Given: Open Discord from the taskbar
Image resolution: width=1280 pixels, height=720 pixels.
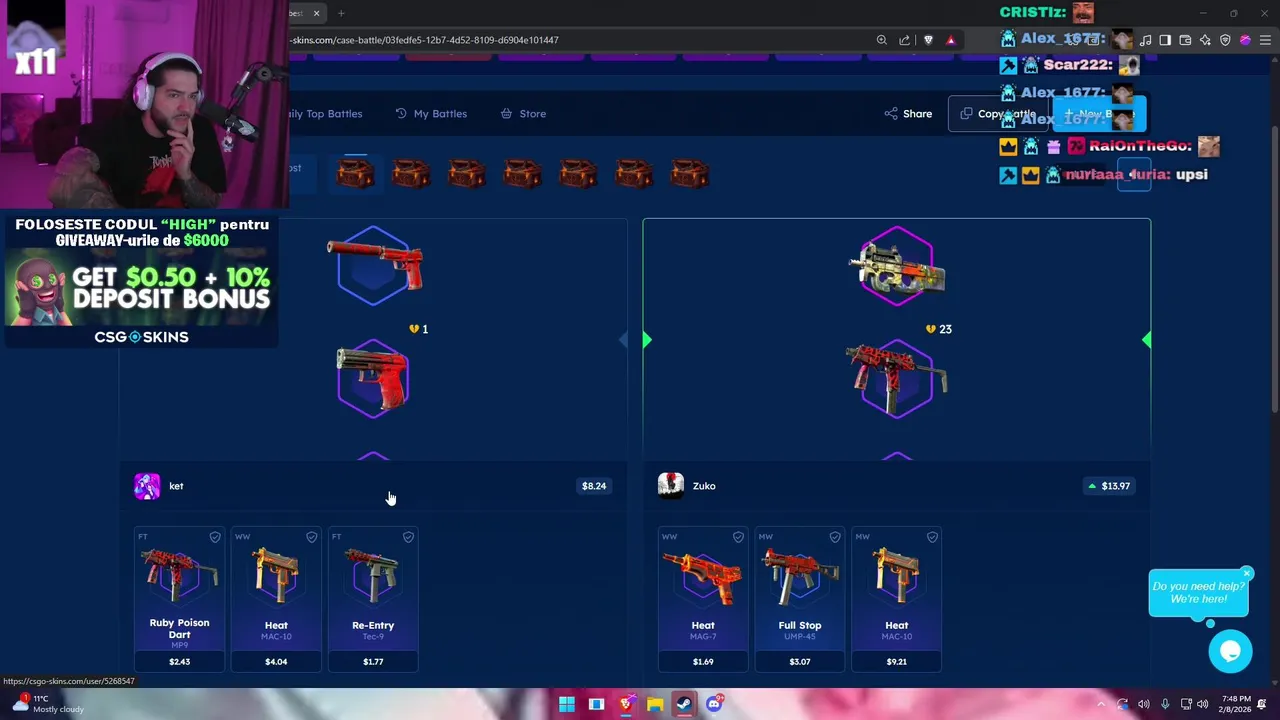Looking at the screenshot, I should coord(714,704).
